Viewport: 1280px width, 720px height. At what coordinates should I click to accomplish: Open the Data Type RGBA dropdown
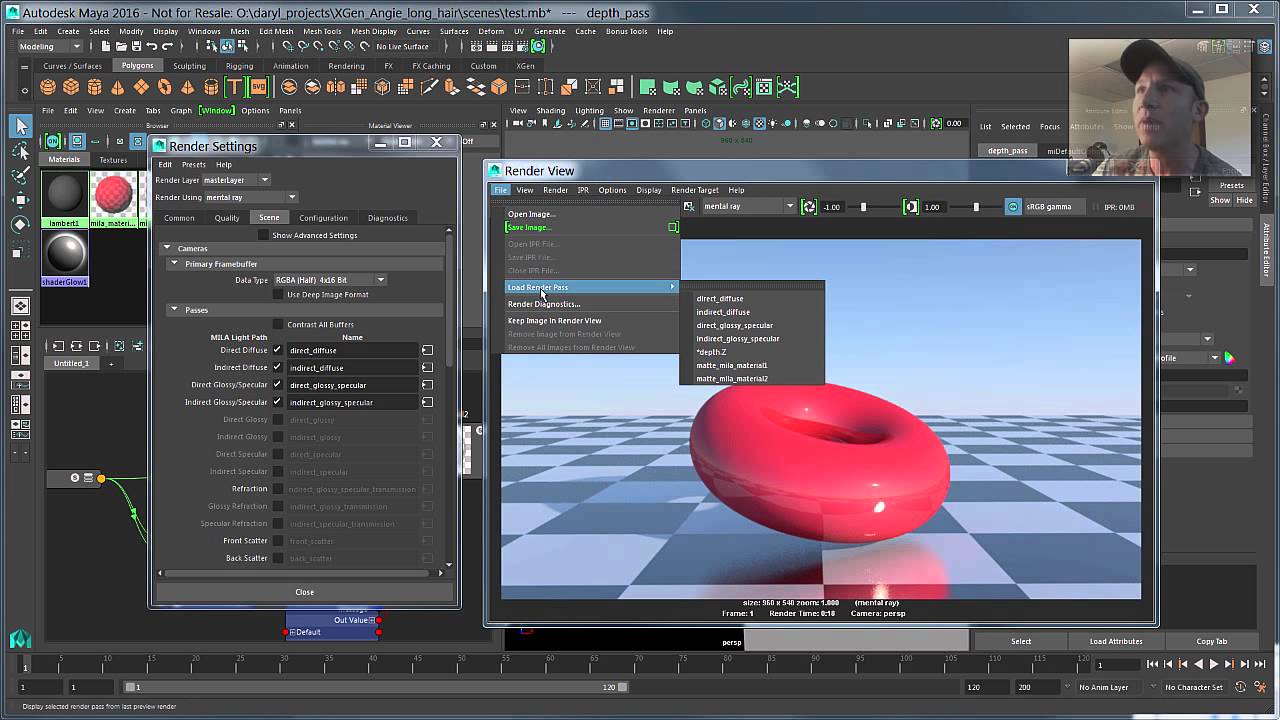tap(330, 280)
